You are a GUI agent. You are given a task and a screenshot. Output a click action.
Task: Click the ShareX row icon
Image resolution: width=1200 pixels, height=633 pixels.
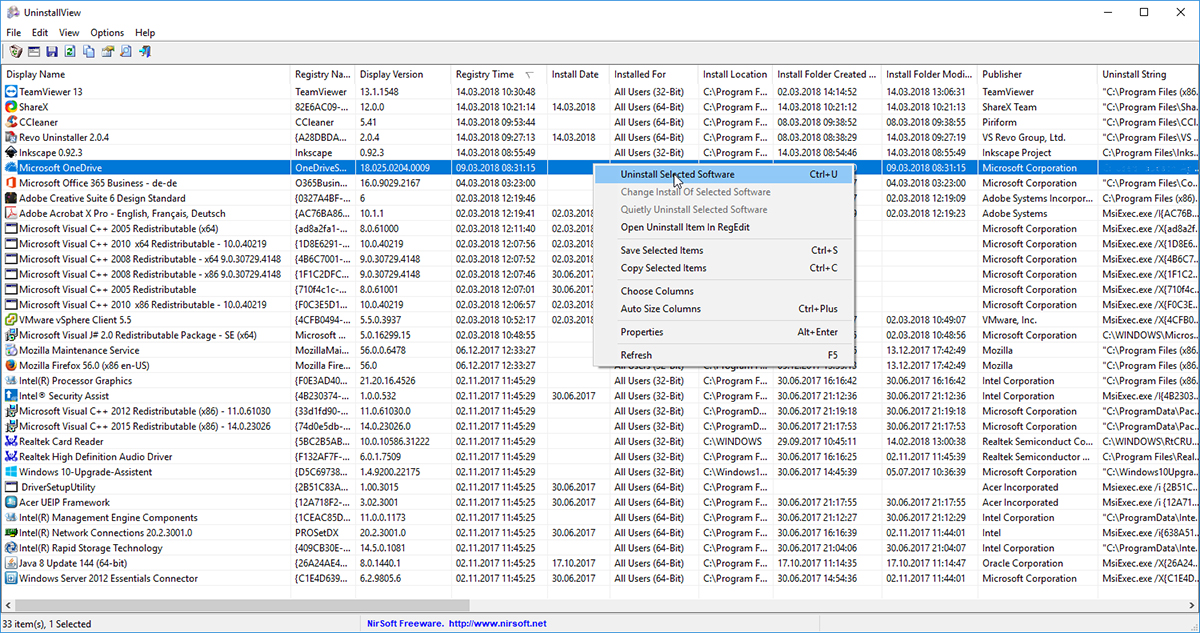11,106
